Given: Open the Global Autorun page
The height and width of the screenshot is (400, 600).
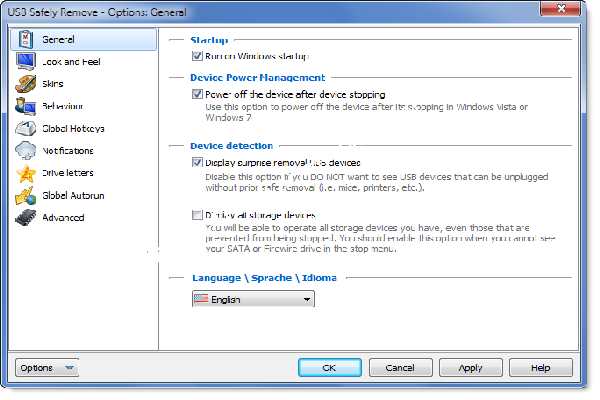Looking at the screenshot, I should coord(73,196).
